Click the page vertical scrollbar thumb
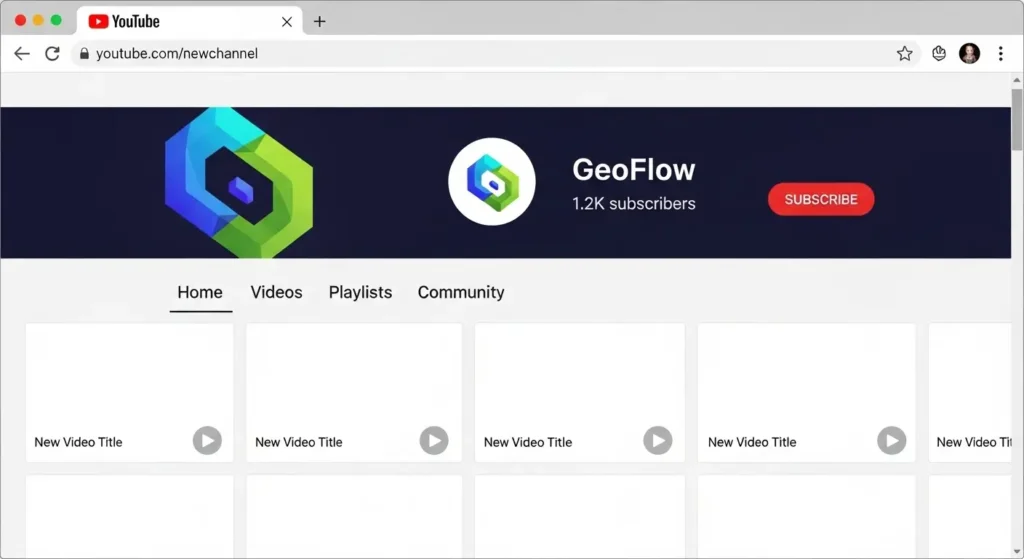1024x559 pixels. (x=1017, y=120)
